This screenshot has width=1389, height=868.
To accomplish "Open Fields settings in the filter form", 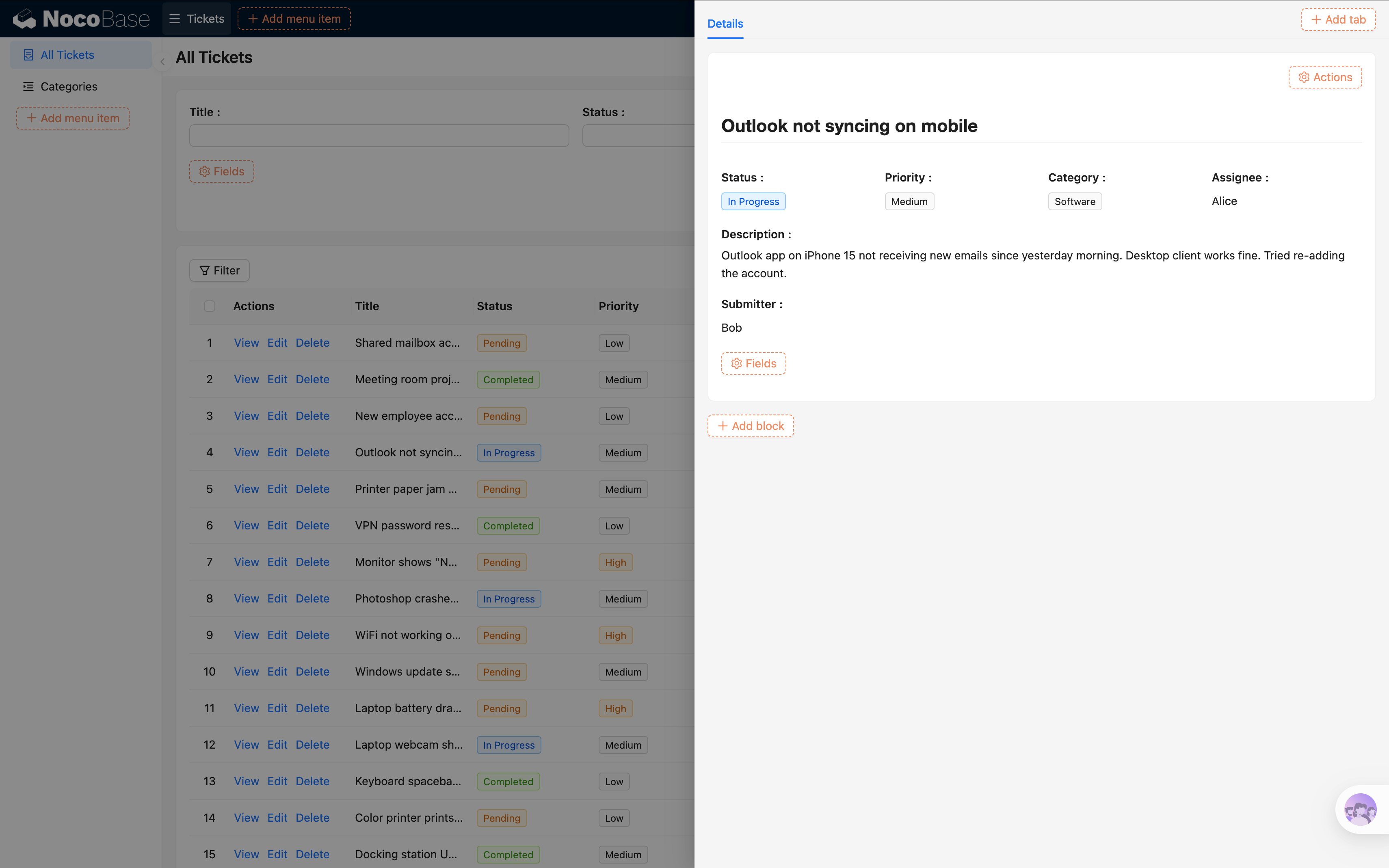I will [222, 171].
